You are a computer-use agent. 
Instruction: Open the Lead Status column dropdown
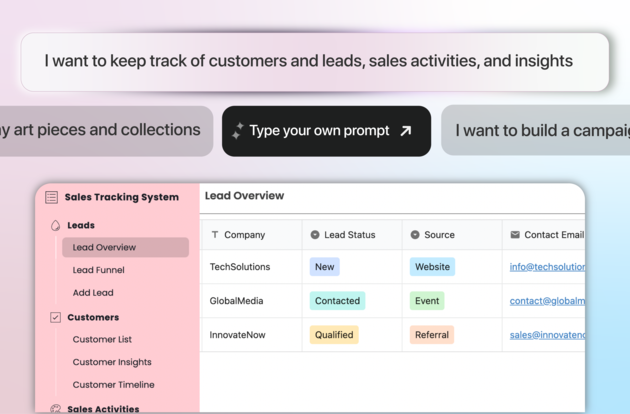coord(315,235)
